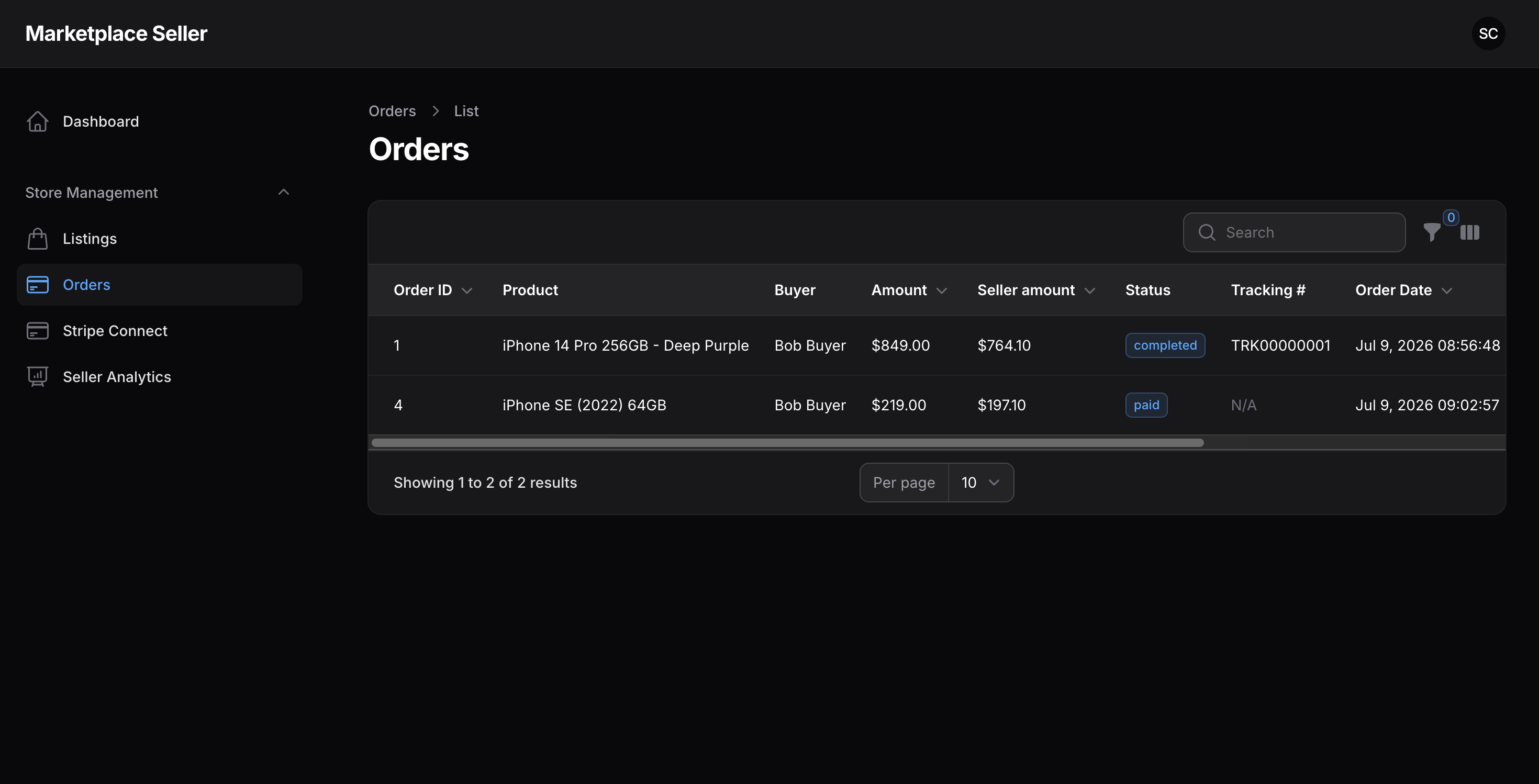Click date Jul 9, 2026 09:02:57

[1426, 405]
